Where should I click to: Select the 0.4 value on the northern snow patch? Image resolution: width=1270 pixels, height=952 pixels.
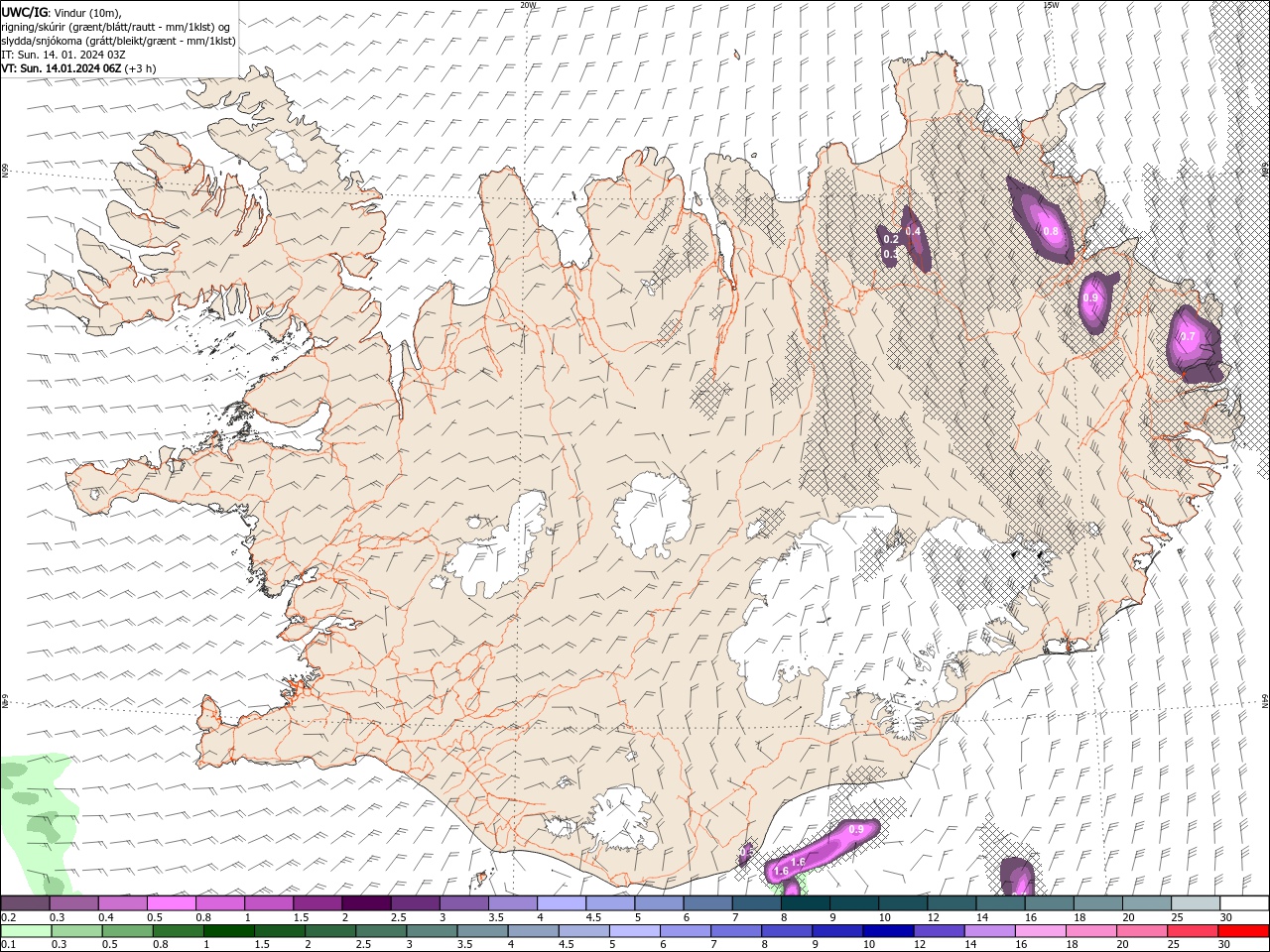click(914, 231)
